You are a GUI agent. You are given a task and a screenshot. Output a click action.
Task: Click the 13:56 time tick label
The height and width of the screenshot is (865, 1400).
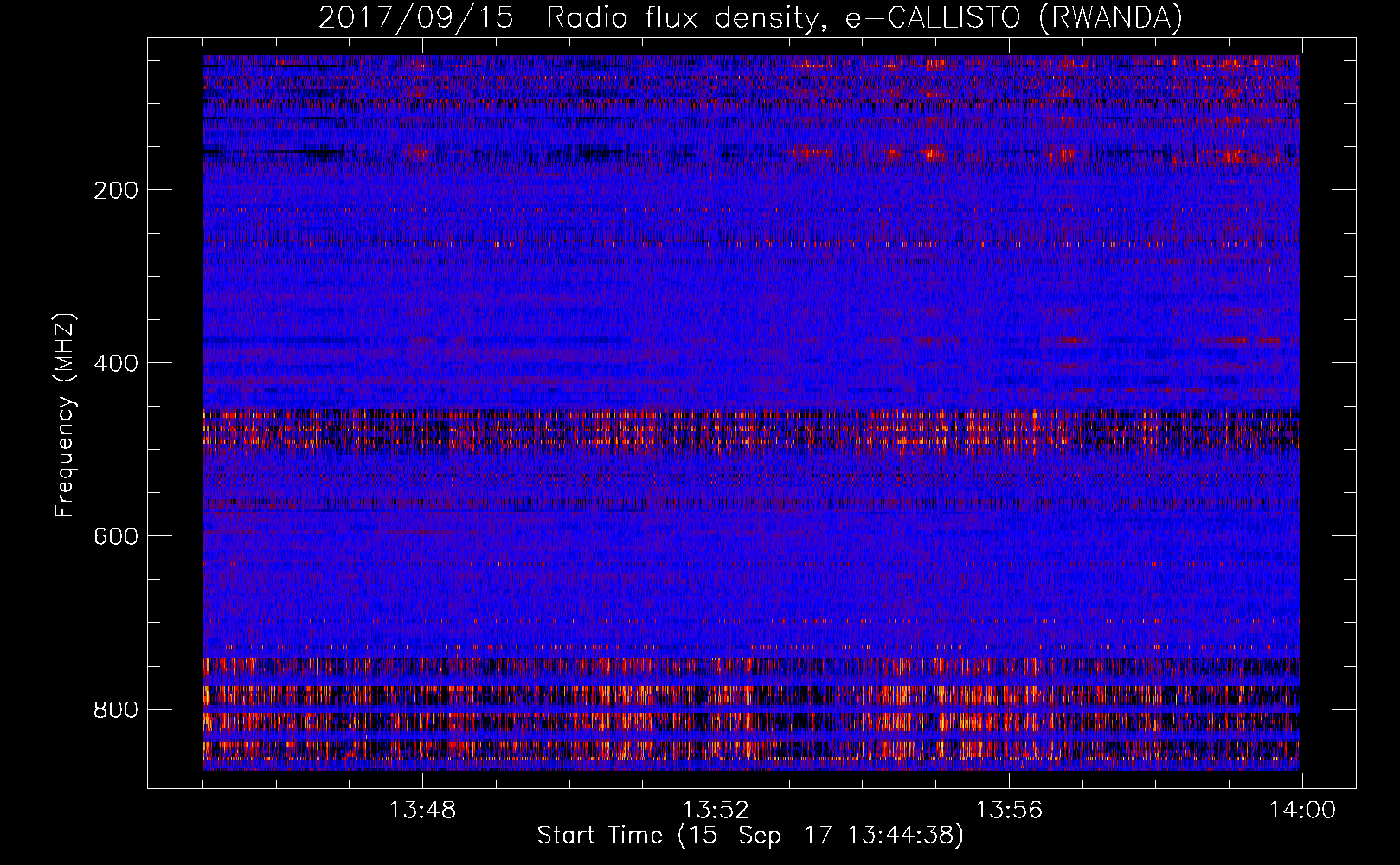point(1009,811)
